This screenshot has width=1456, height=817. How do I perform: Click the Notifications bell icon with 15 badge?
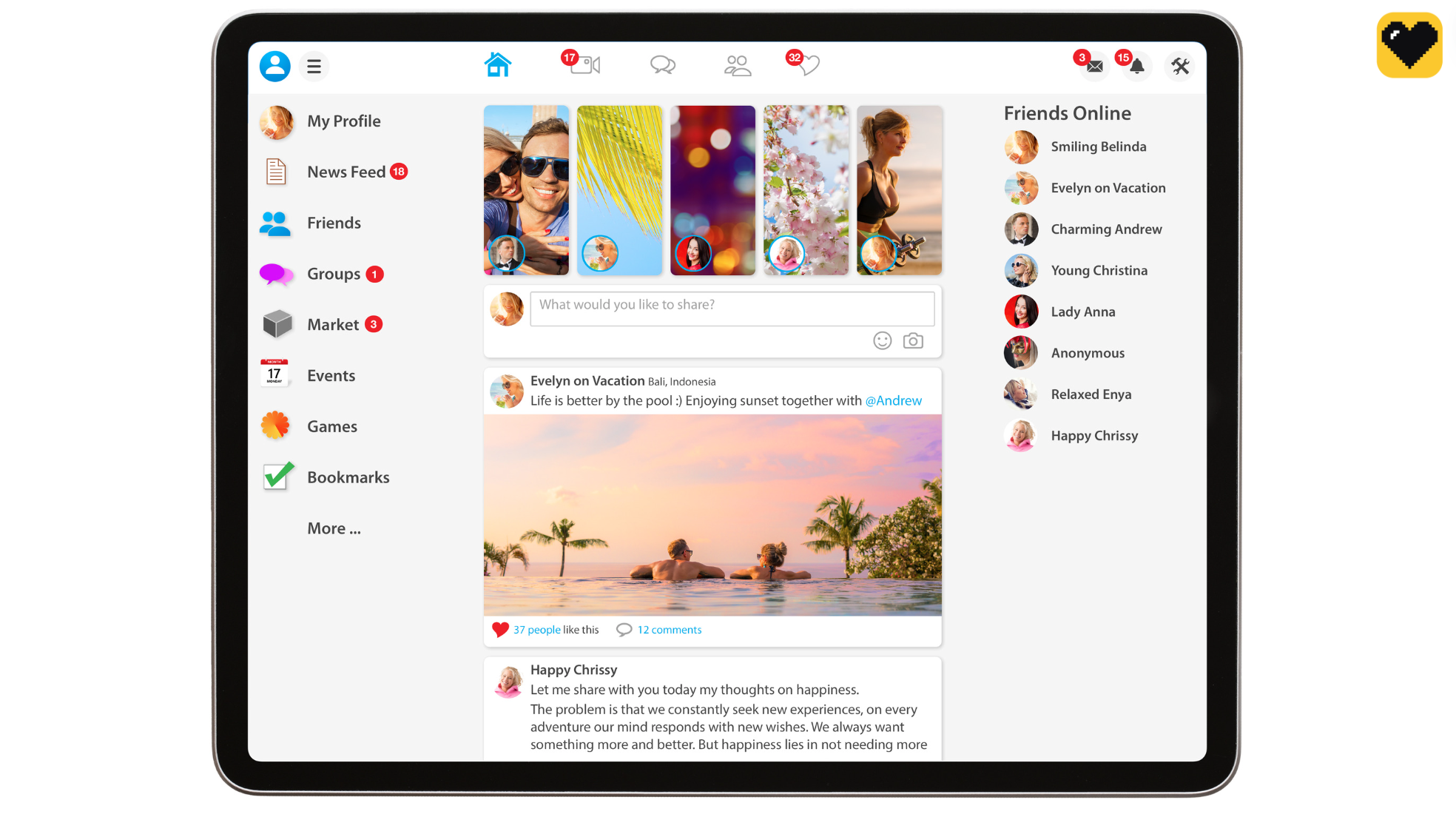1135,66
